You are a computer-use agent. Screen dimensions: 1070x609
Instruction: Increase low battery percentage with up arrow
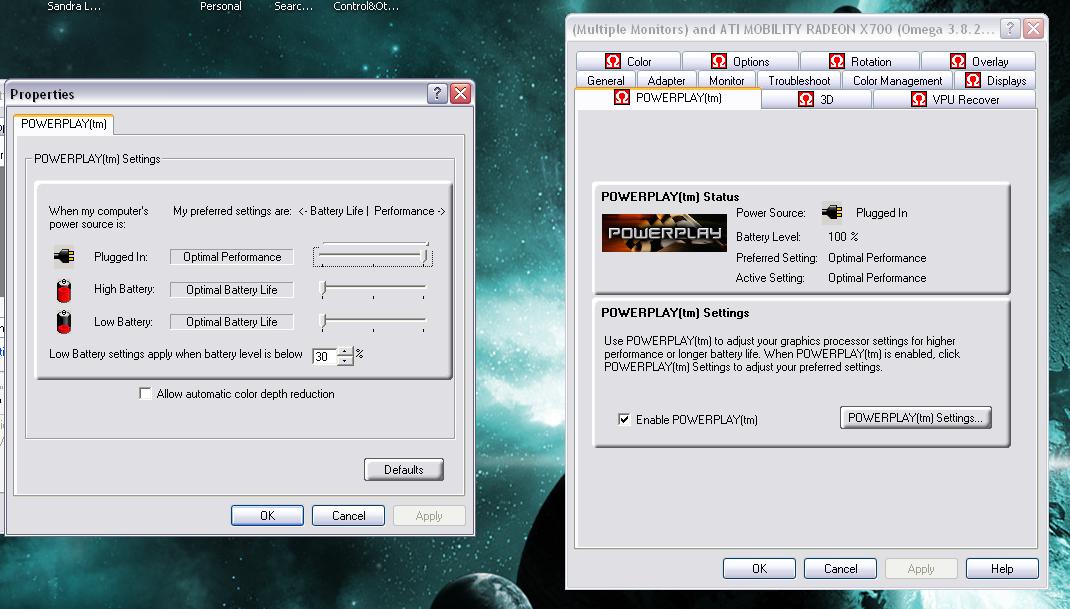pos(345,352)
